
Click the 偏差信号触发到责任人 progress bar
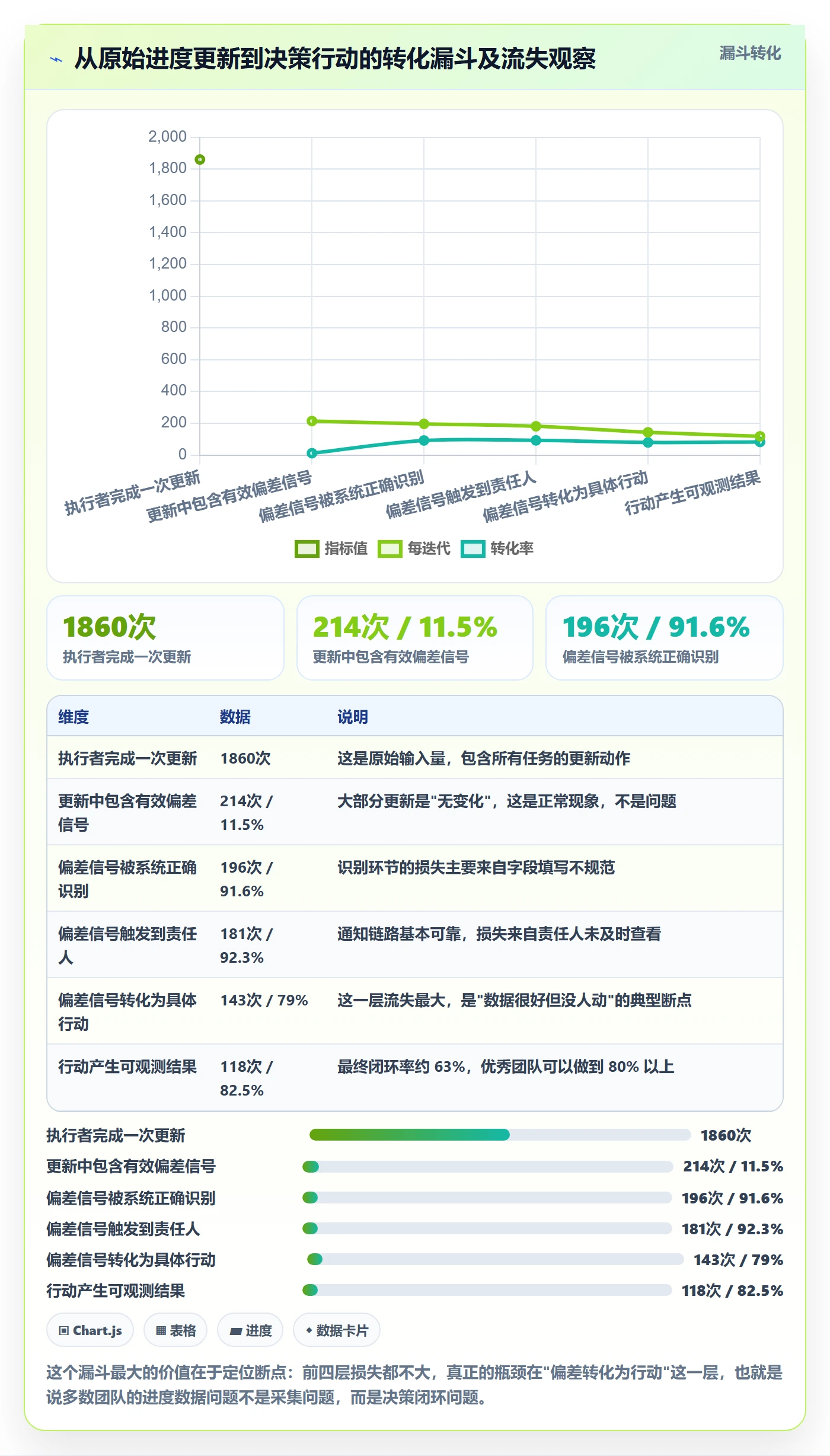coord(487,1228)
